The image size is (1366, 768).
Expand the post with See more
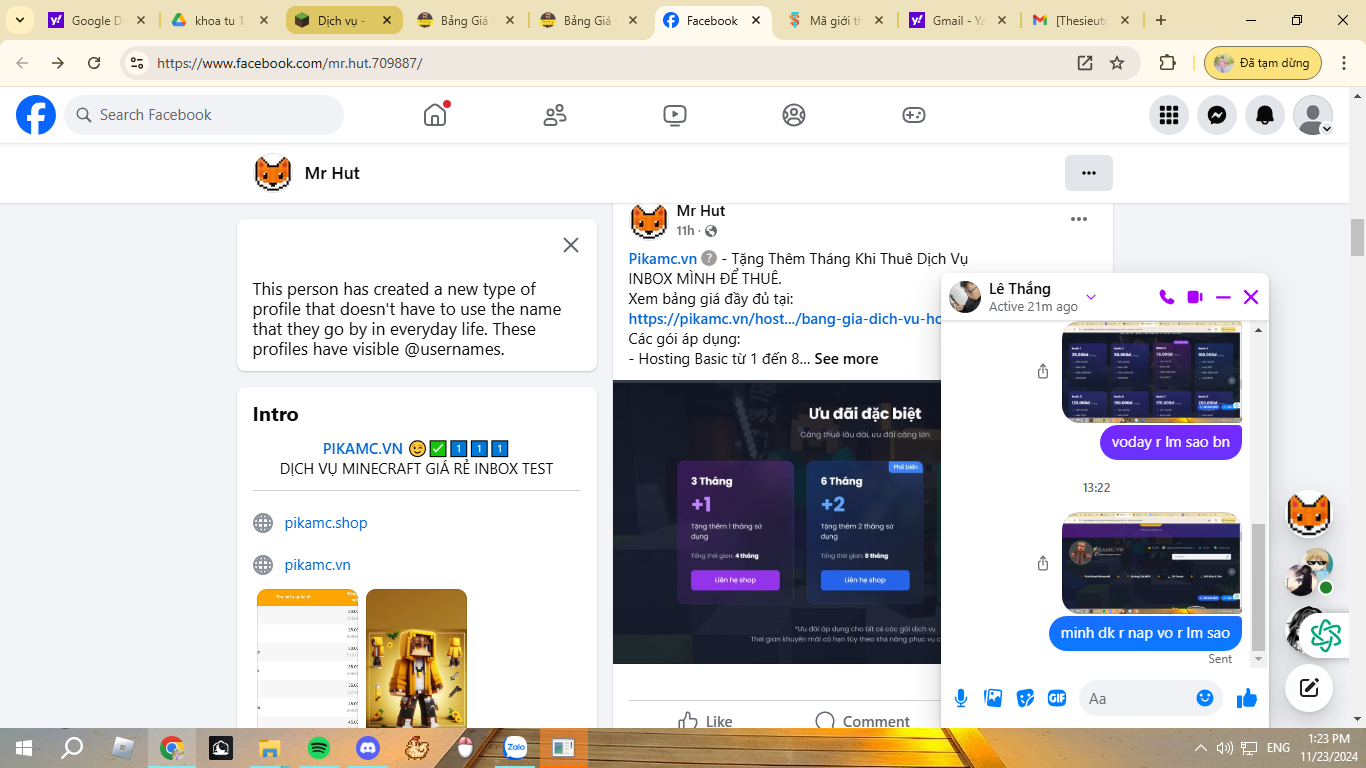(846, 359)
